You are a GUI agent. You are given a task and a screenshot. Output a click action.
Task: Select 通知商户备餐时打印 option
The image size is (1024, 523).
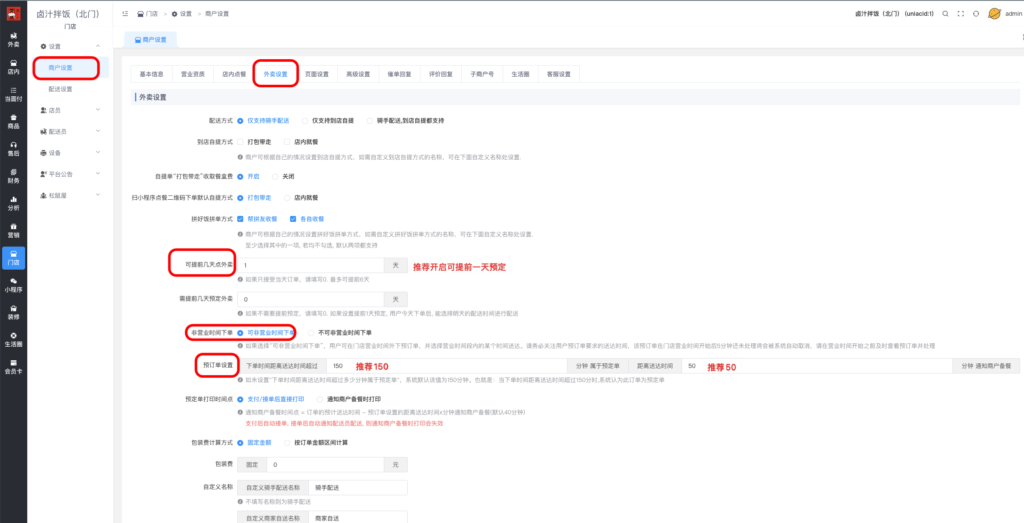(348, 398)
